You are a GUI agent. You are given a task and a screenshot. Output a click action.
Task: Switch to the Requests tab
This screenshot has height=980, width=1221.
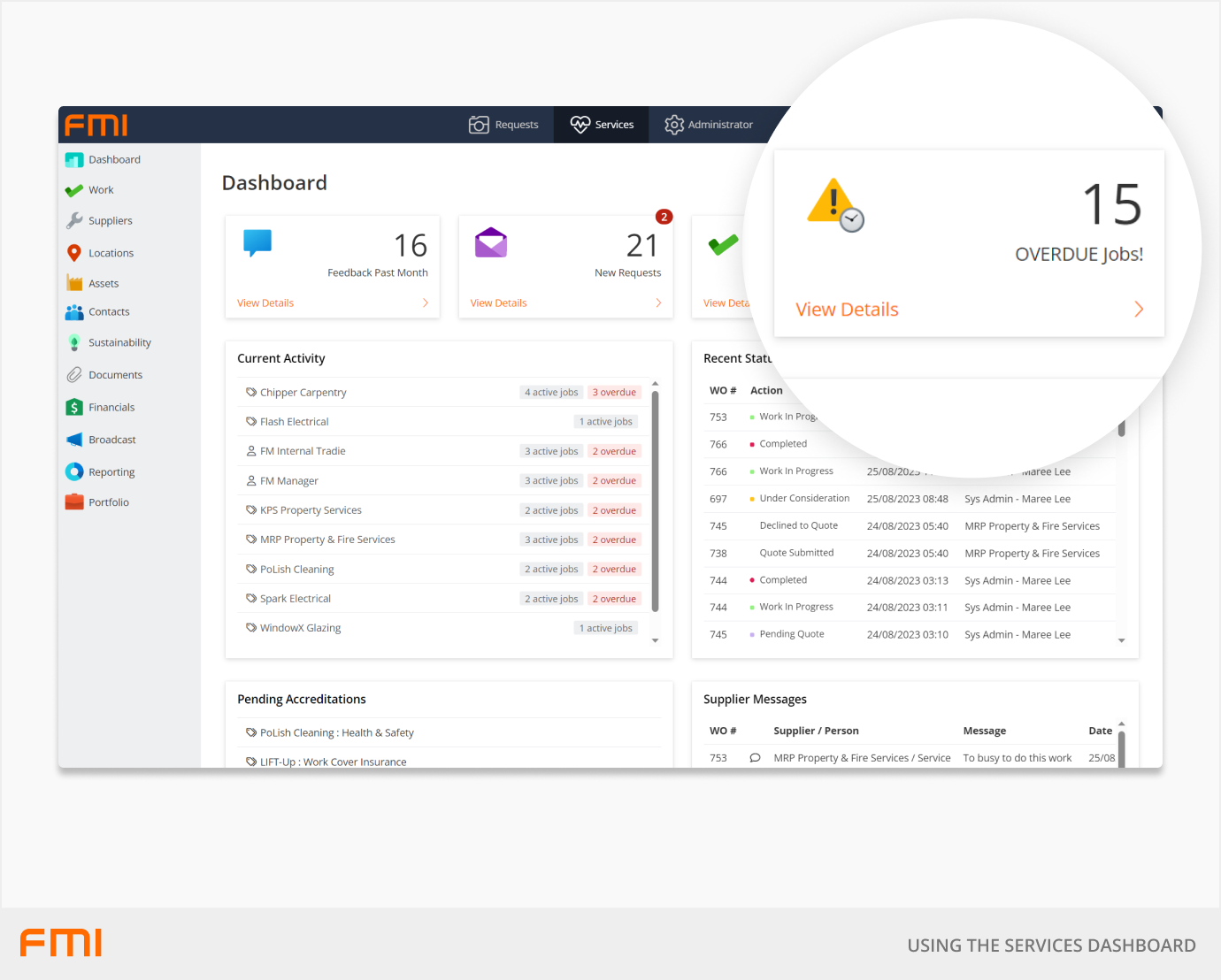point(503,125)
